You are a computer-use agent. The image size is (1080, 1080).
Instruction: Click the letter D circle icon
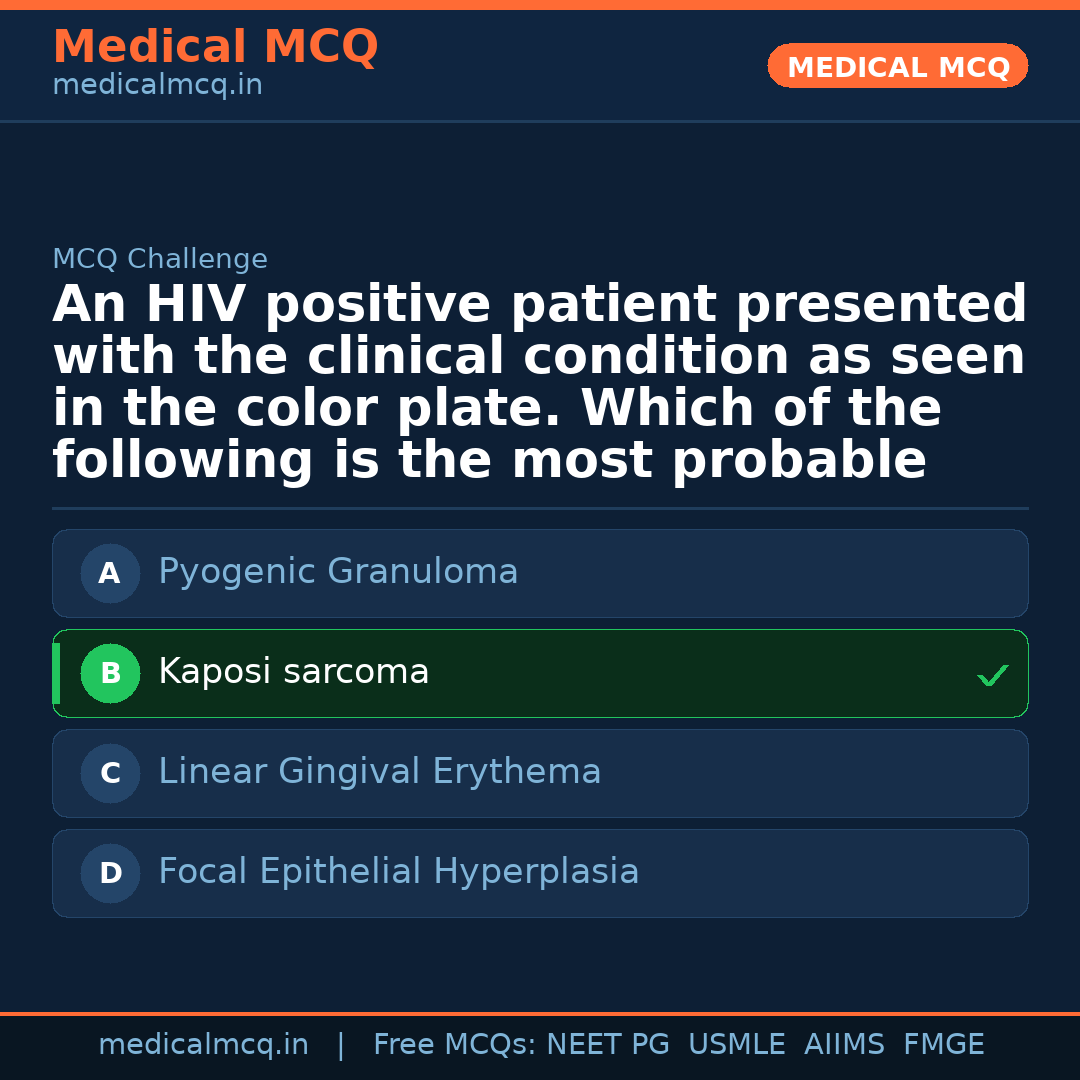tap(110, 873)
